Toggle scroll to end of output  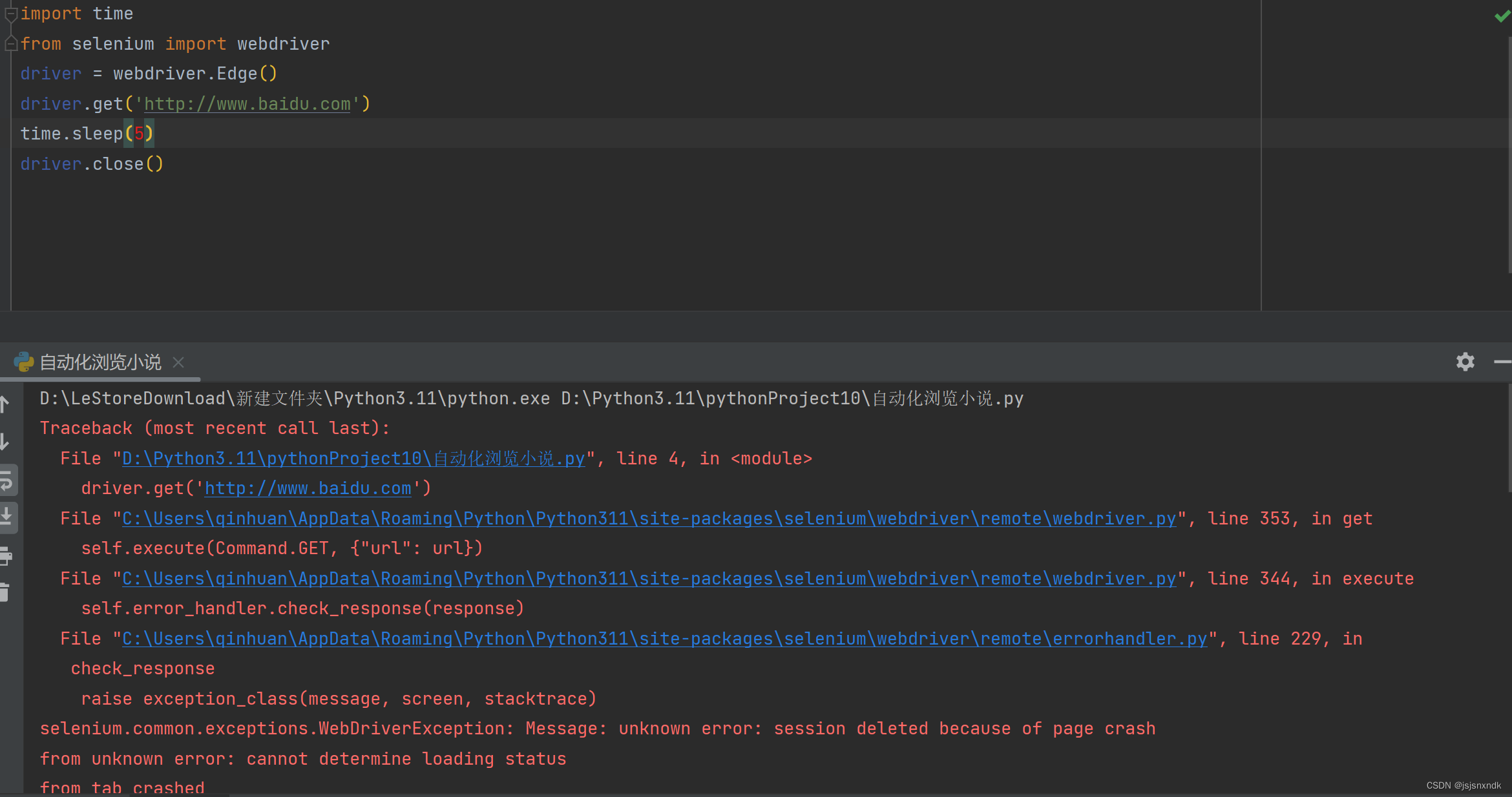coord(6,517)
